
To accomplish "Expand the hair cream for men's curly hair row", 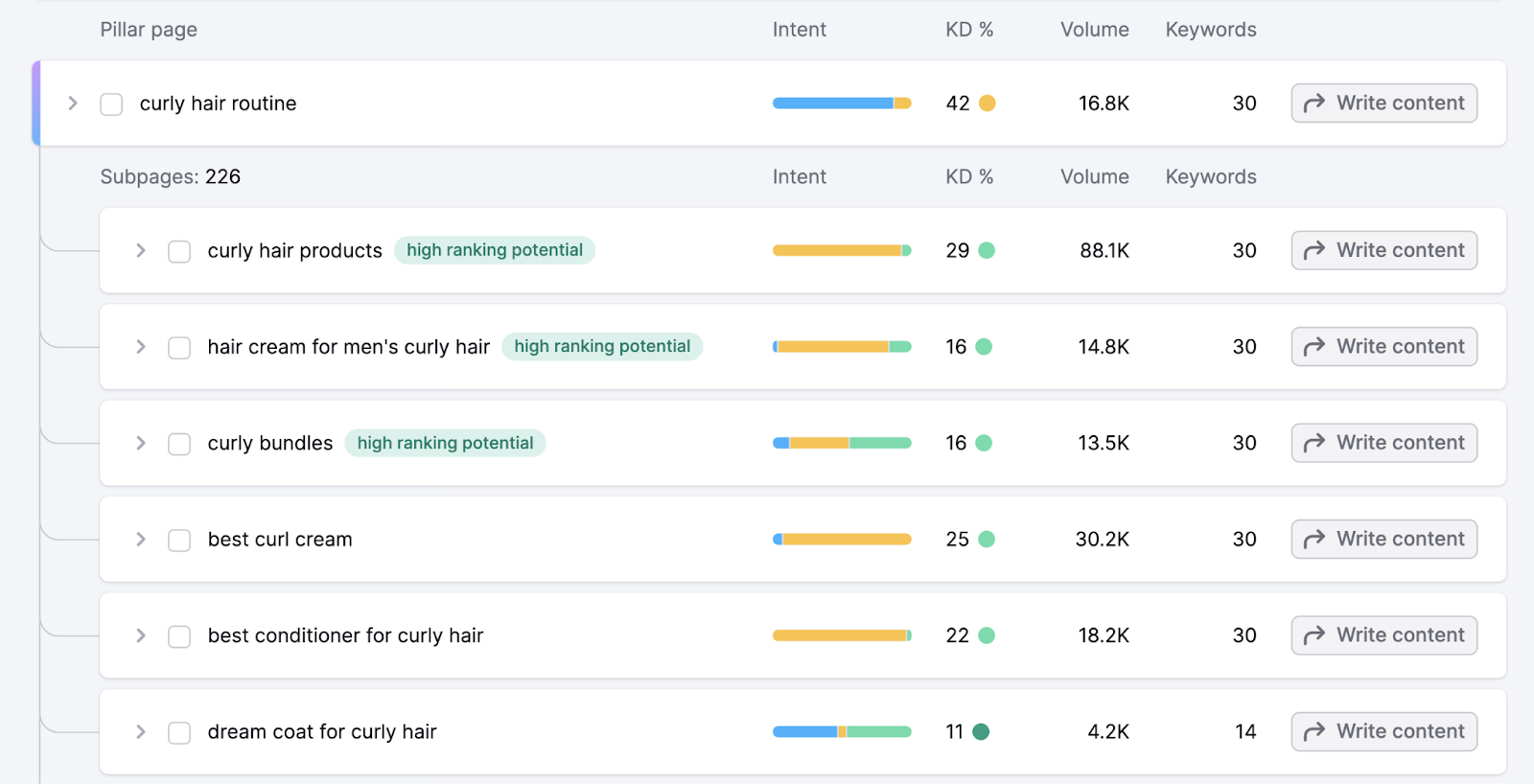I will coord(141,347).
